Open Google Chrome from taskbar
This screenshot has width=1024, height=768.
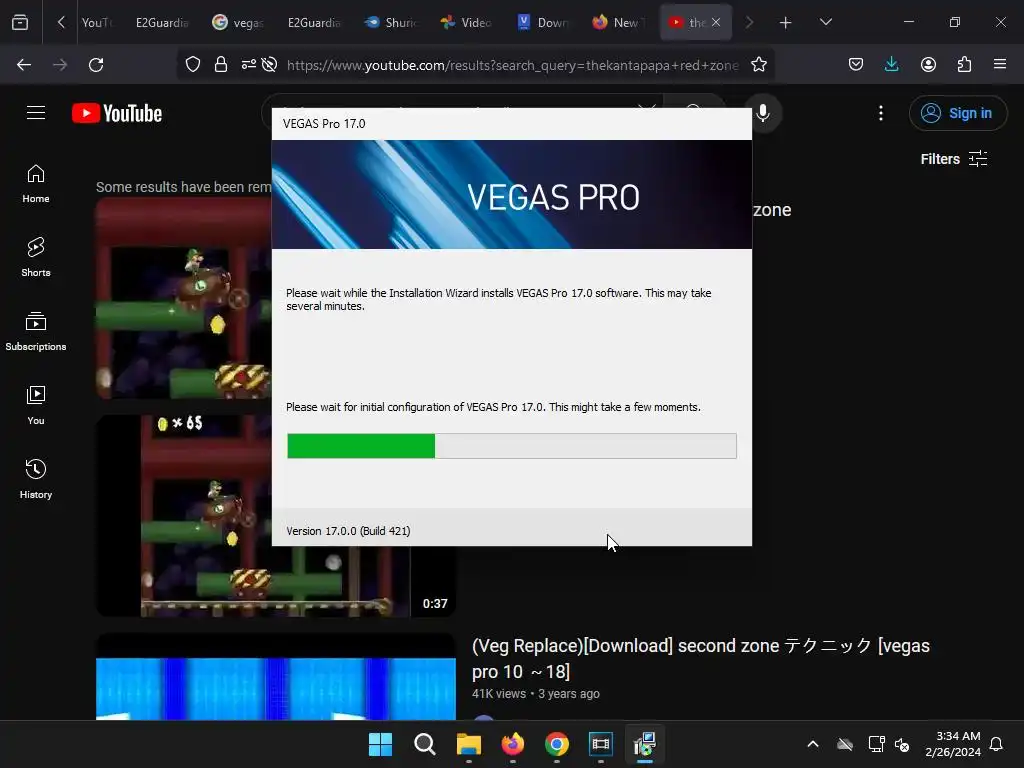click(556, 744)
